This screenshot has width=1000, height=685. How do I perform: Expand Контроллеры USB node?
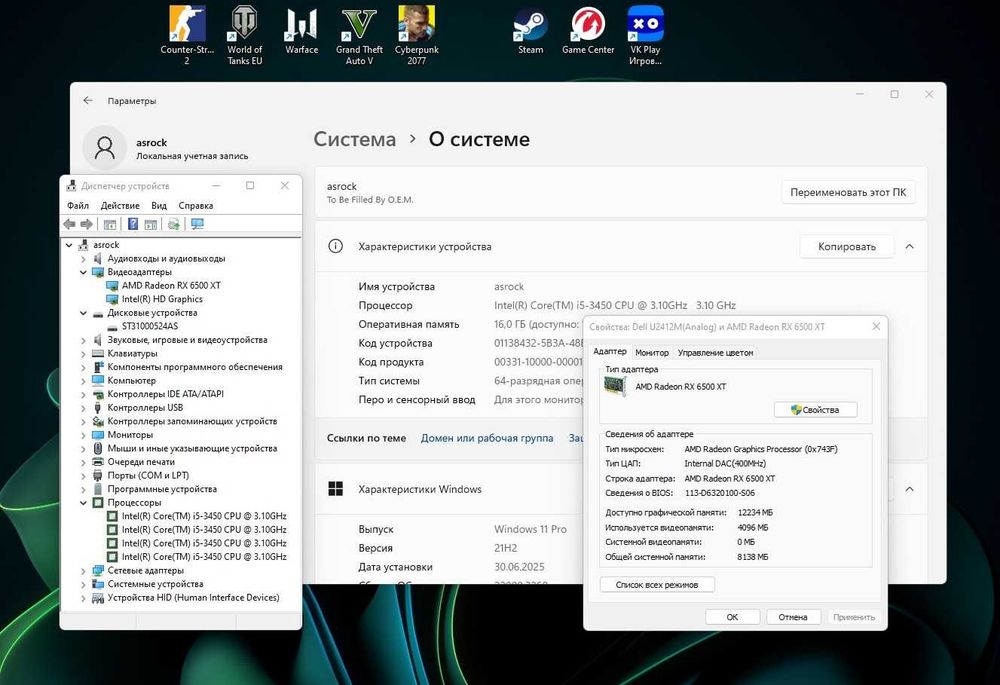pyautogui.click(x=83, y=408)
